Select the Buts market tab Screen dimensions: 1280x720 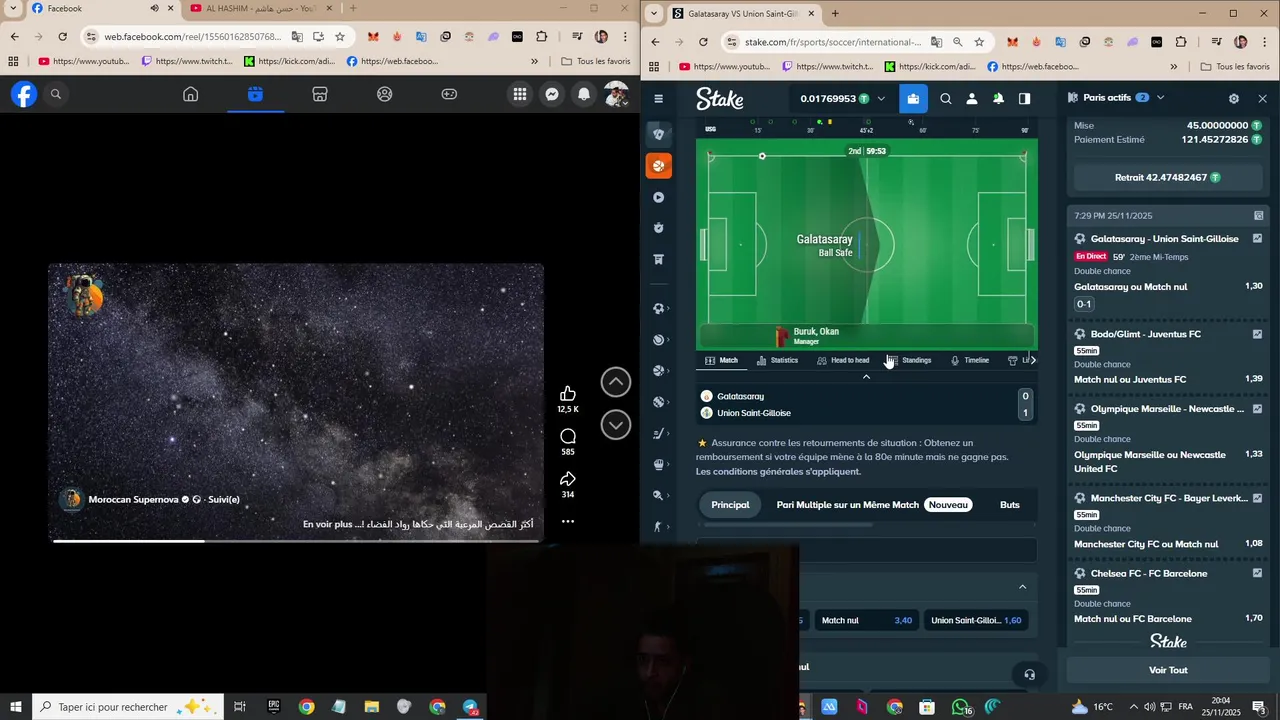[1010, 505]
